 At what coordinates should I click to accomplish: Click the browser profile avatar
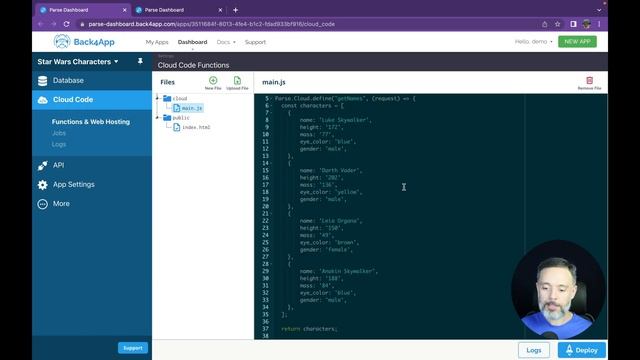(587, 24)
